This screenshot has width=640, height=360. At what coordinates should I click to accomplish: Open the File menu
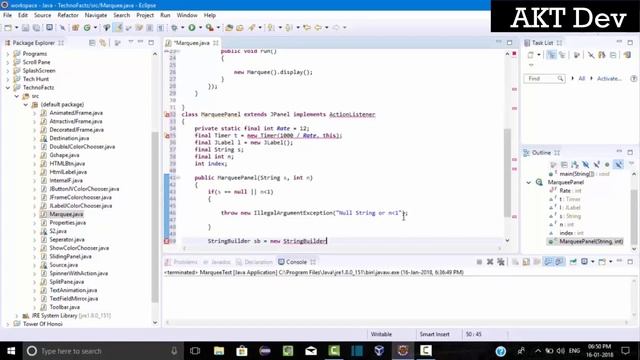coord(7,15)
